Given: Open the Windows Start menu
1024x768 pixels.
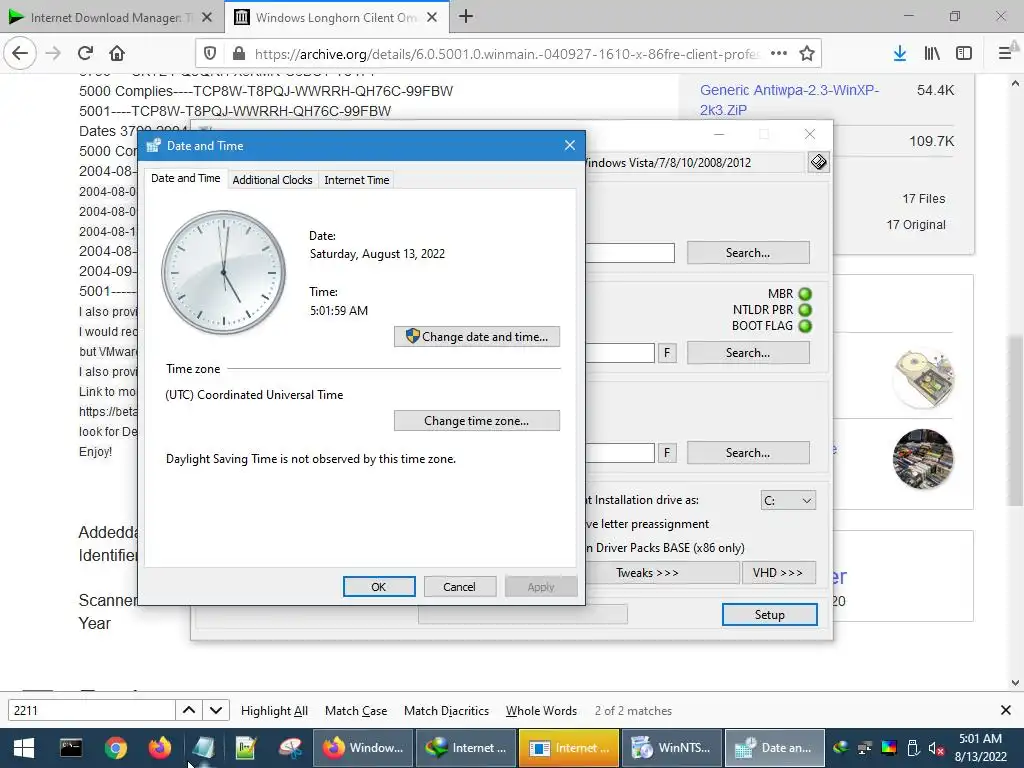Looking at the screenshot, I should (x=24, y=748).
